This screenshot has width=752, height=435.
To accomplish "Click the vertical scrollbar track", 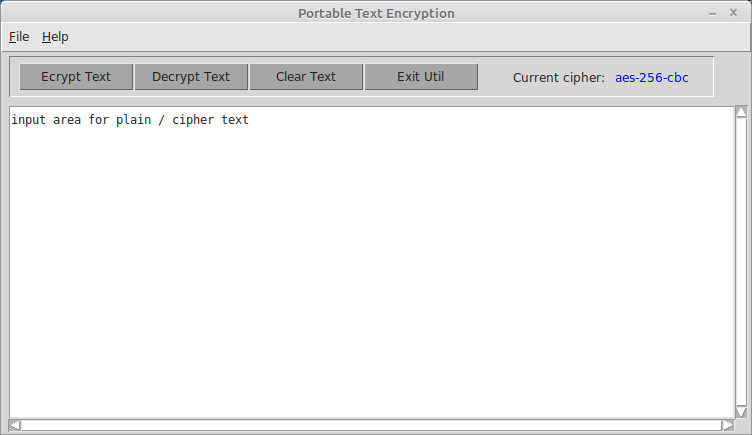I will pyautogui.click(x=741, y=262).
